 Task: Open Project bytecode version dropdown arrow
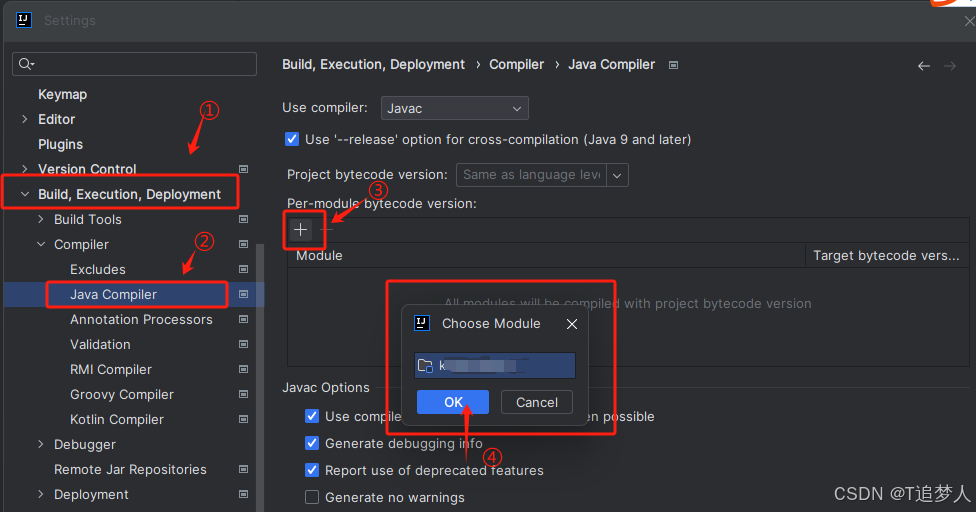tap(617, 175)
